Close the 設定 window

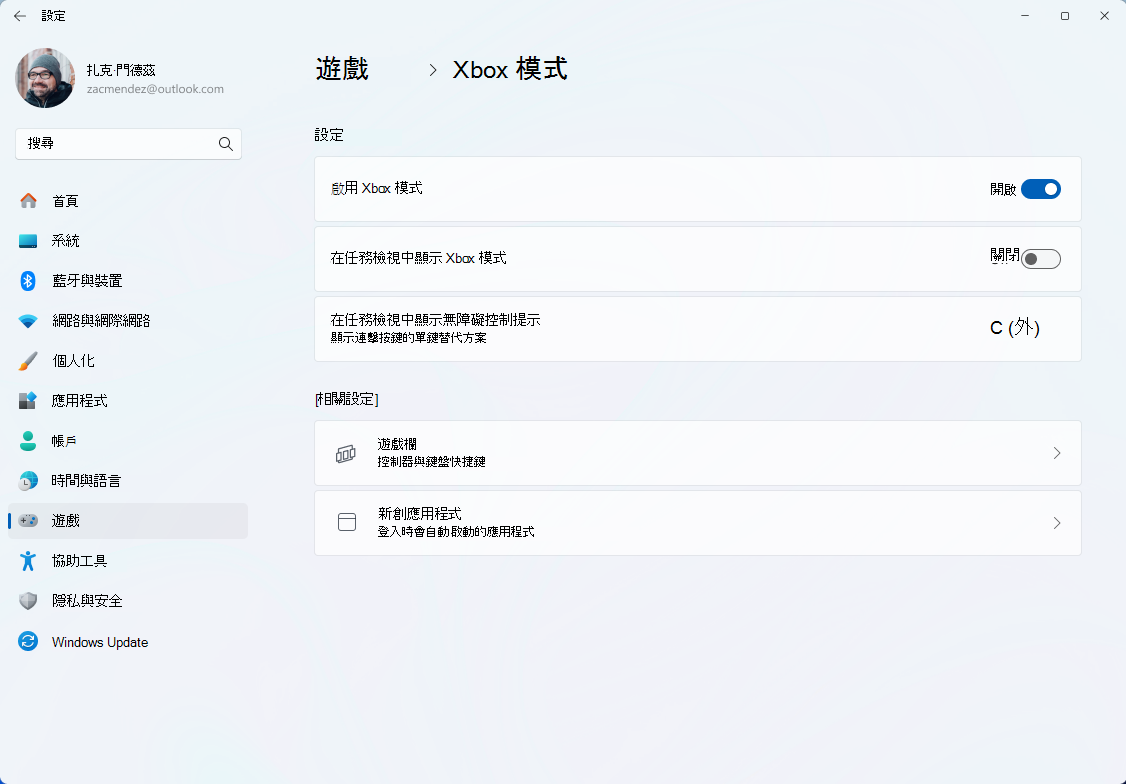click(x=1104, y=16)
